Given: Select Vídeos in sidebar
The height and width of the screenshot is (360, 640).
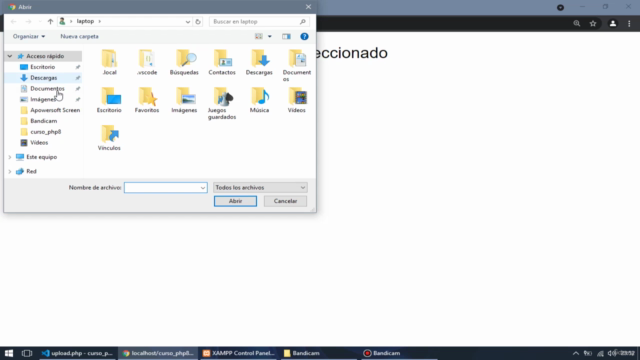Looking at the screenshot, I should (x=39, y=142).
